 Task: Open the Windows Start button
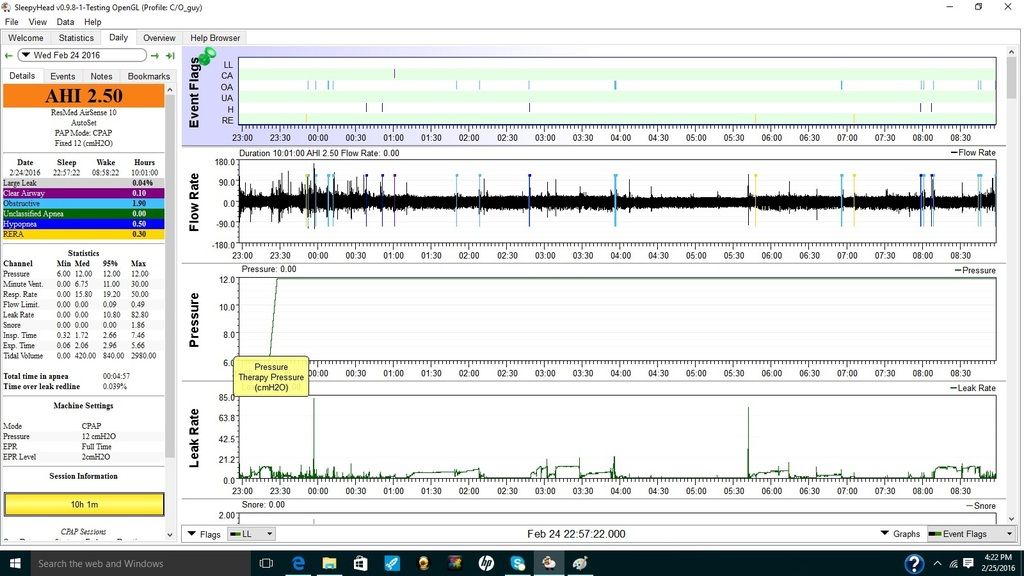[14, 563]
